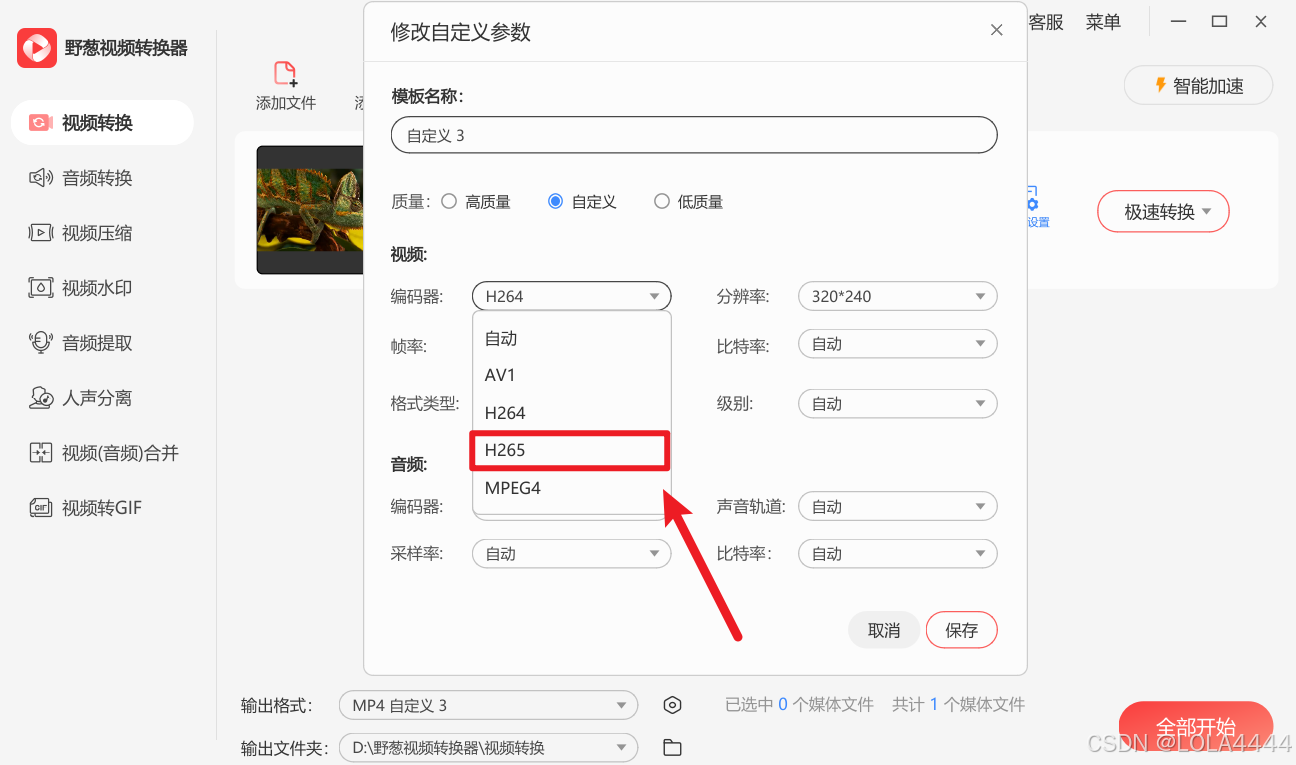The image size is (1296, 765).
Task: Select the 低质量 quality radio button
Action: (x=661, y=201)
